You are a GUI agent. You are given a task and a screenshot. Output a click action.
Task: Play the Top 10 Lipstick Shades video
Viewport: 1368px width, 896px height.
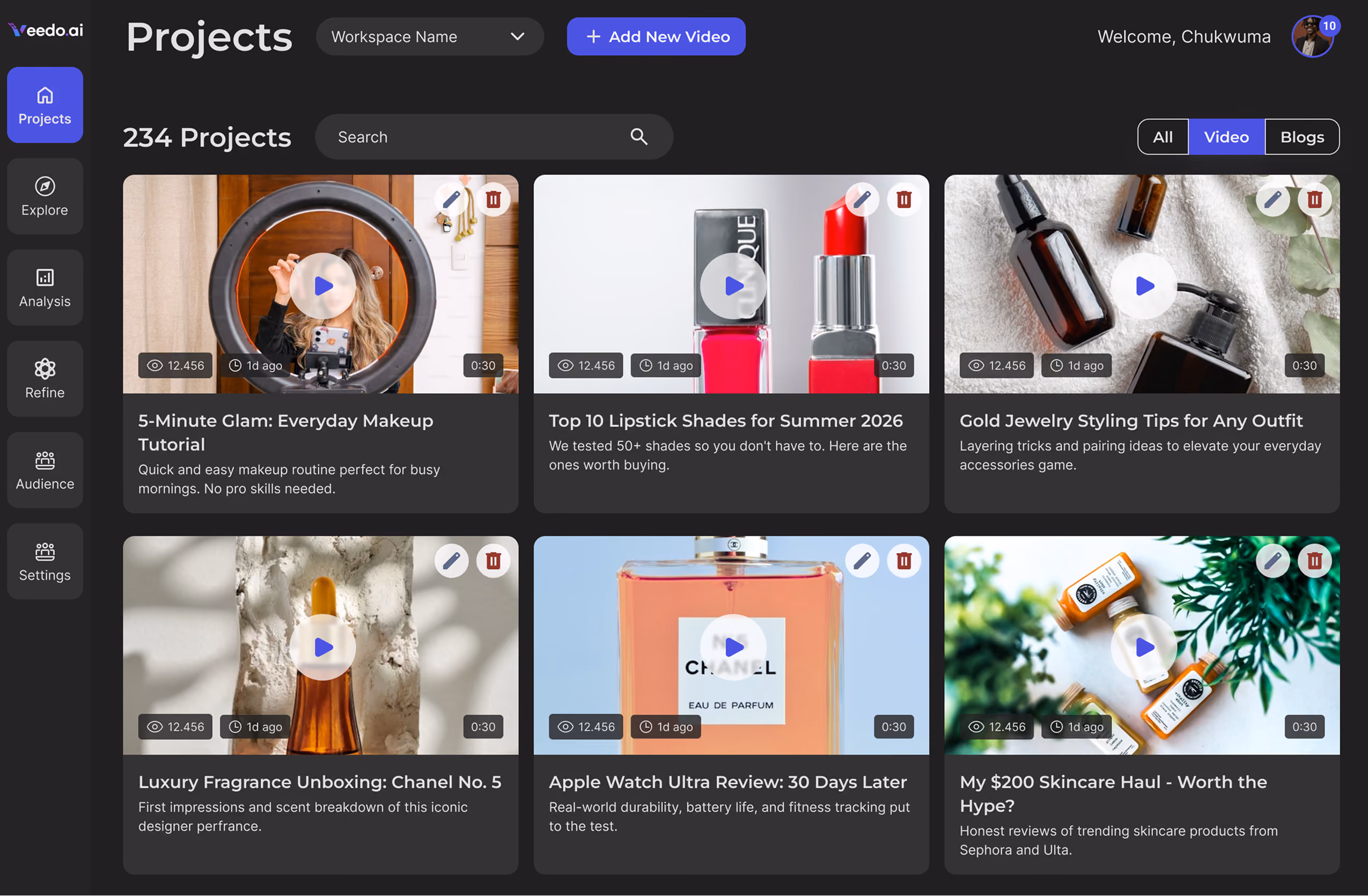tap(733, 286)
